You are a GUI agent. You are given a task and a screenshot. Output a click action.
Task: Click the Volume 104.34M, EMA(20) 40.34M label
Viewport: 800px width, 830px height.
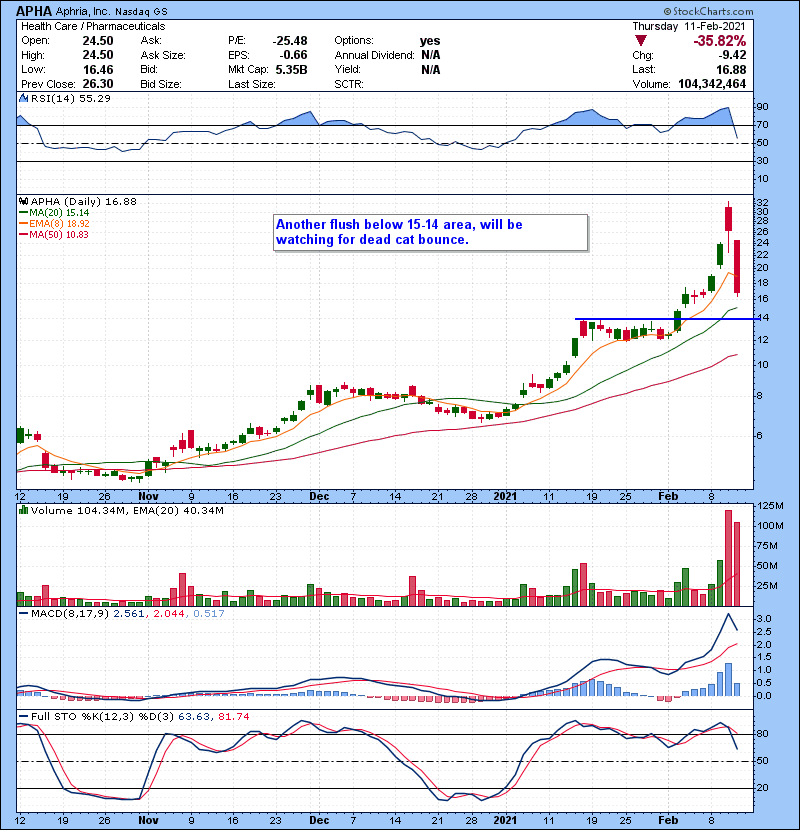pyautogui.click(x=127, y=511)
